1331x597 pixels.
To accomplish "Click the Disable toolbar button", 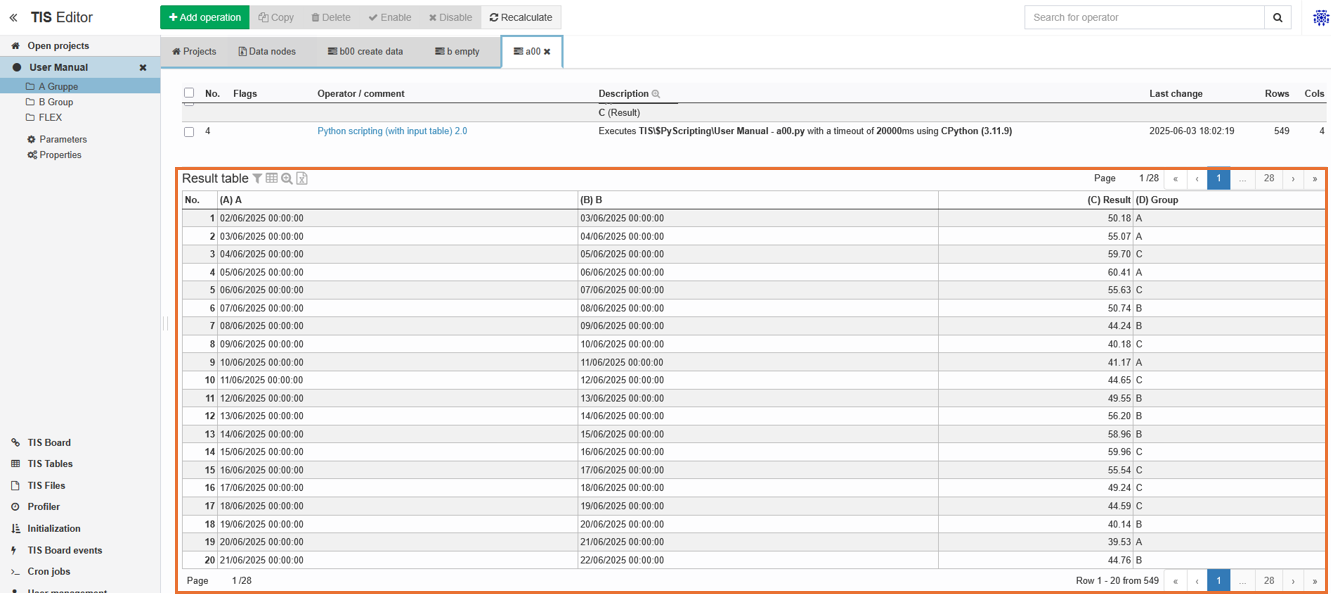I will pyautogui.click(x=450, y=17).
